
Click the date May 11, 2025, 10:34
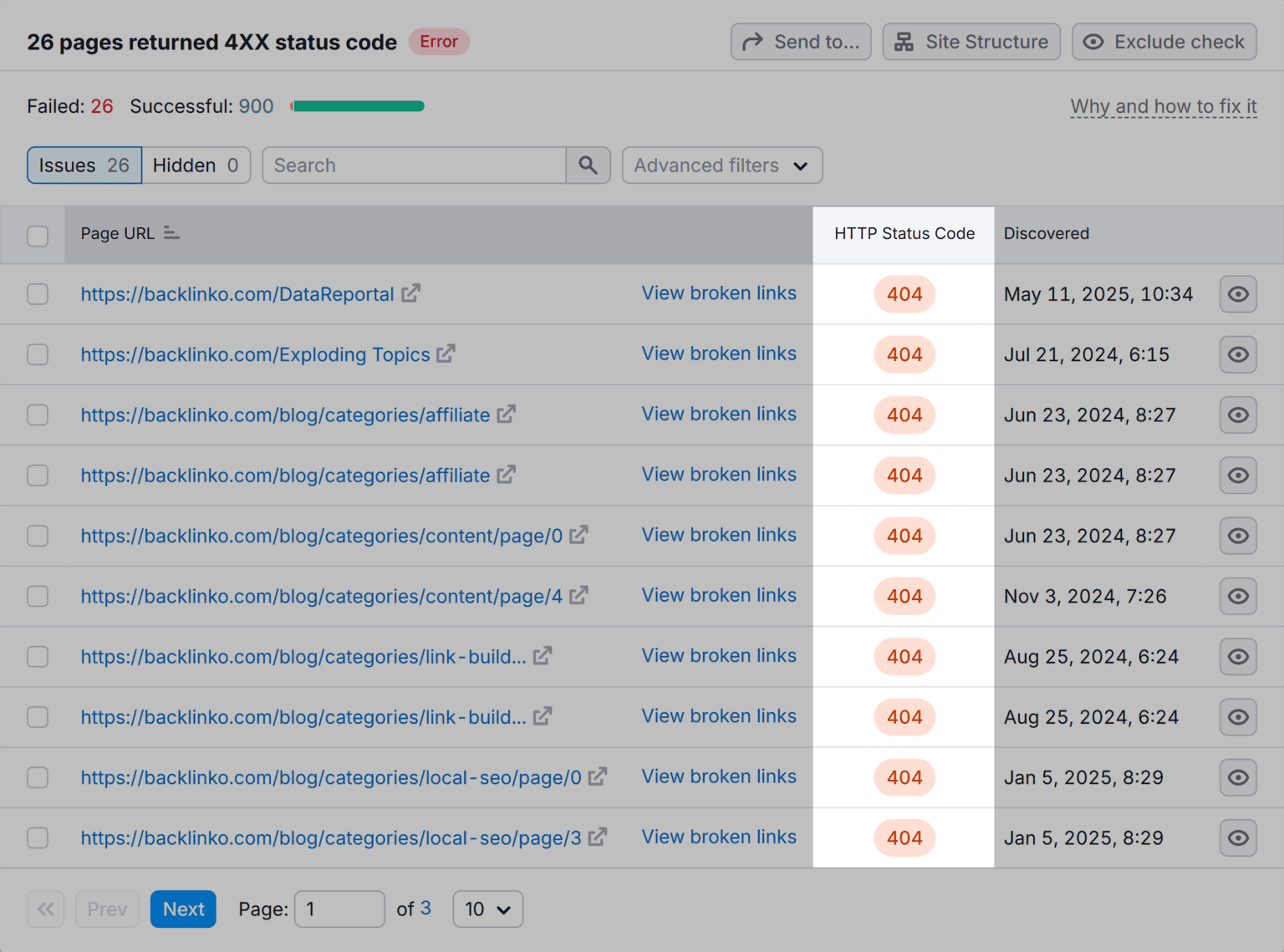point(1098,294)
